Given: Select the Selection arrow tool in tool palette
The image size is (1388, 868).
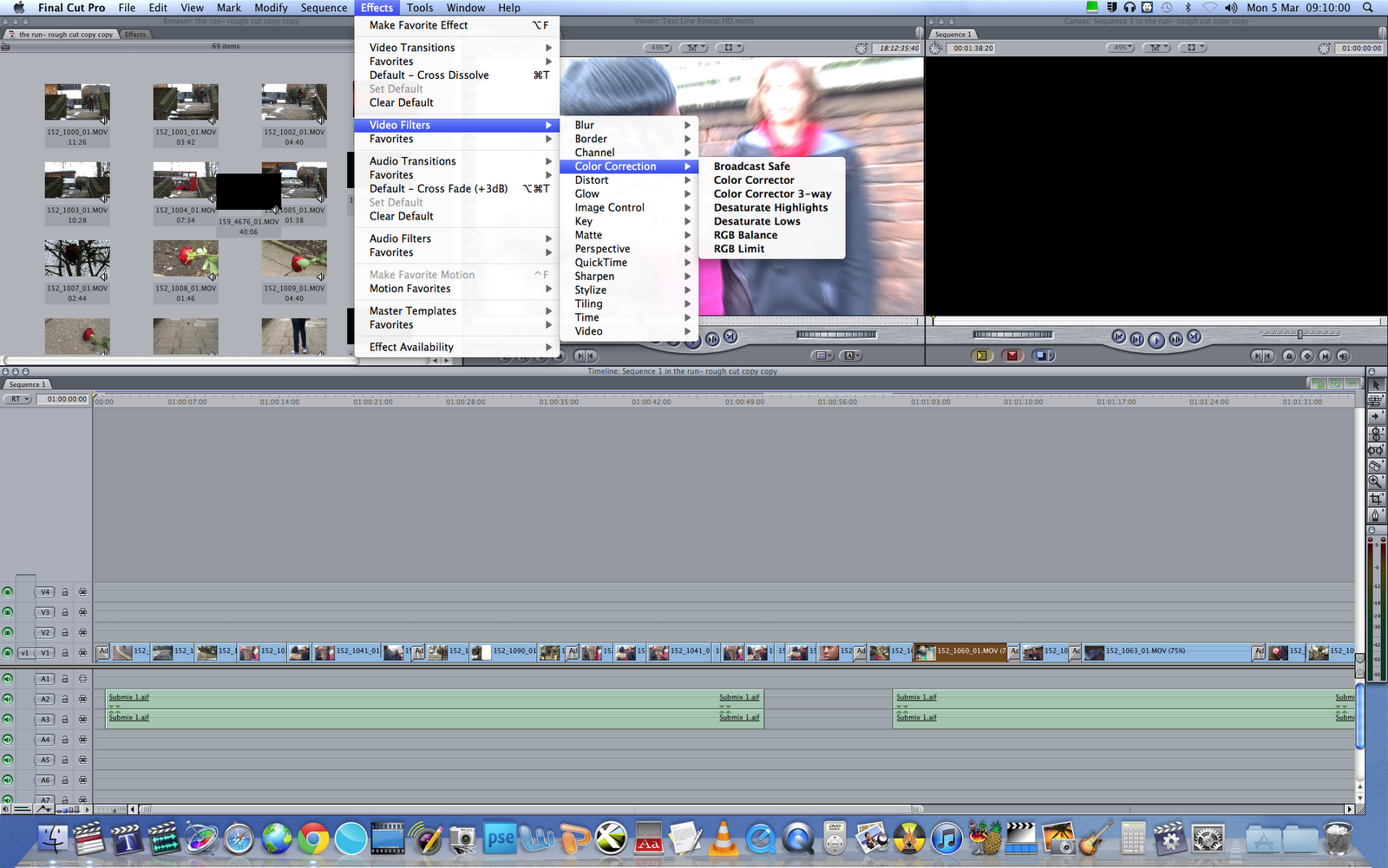Looking at the screenshot, I should (1376, 384).
